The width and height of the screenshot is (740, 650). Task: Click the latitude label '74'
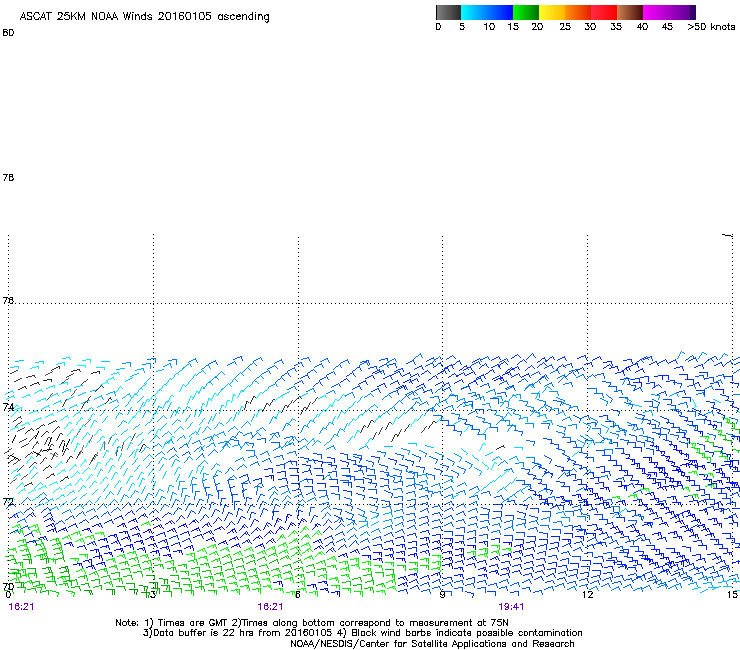(8, 406)
